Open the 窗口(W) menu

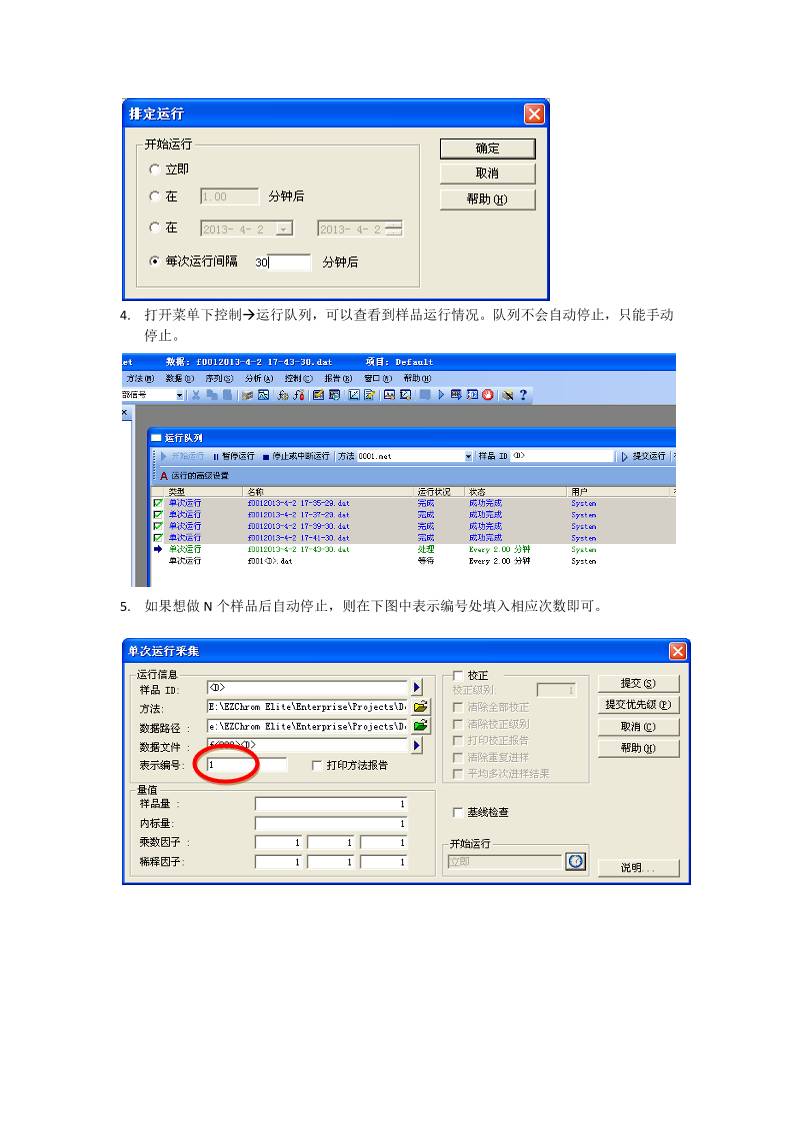377,379
